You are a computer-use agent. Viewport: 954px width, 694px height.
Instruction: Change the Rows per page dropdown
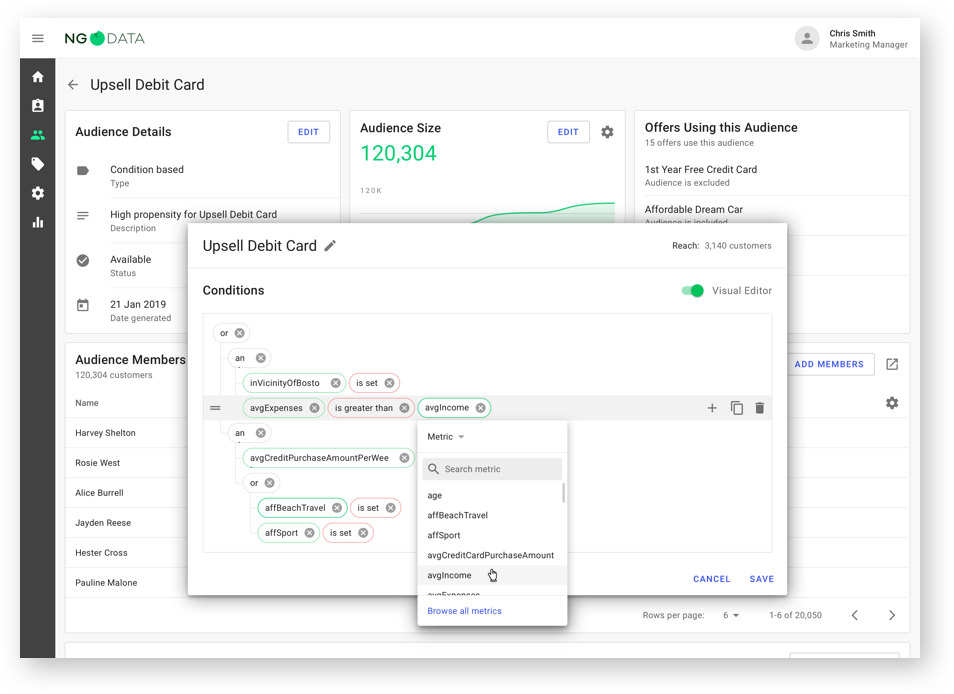pyautogui.click(x=733, y=615)
